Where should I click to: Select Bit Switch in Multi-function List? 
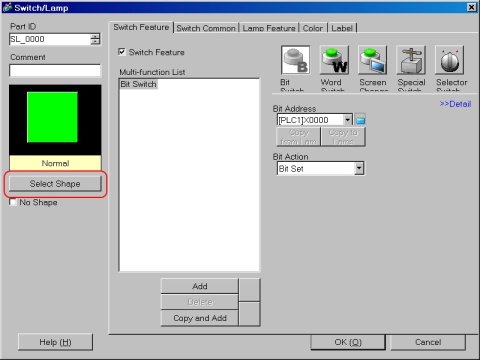coord(138,84)
